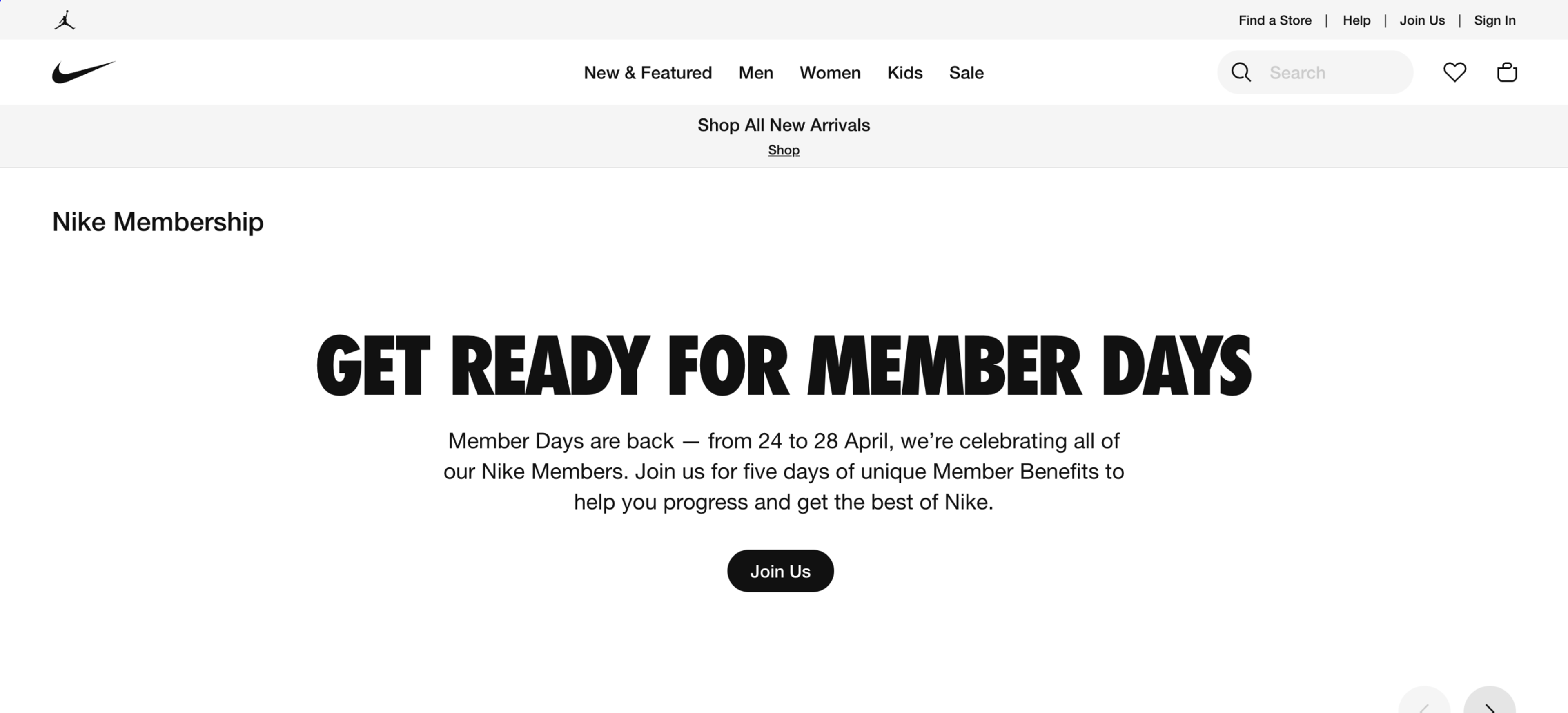Browse the Women section
The image size is (1568, 713).
[830, 72]
